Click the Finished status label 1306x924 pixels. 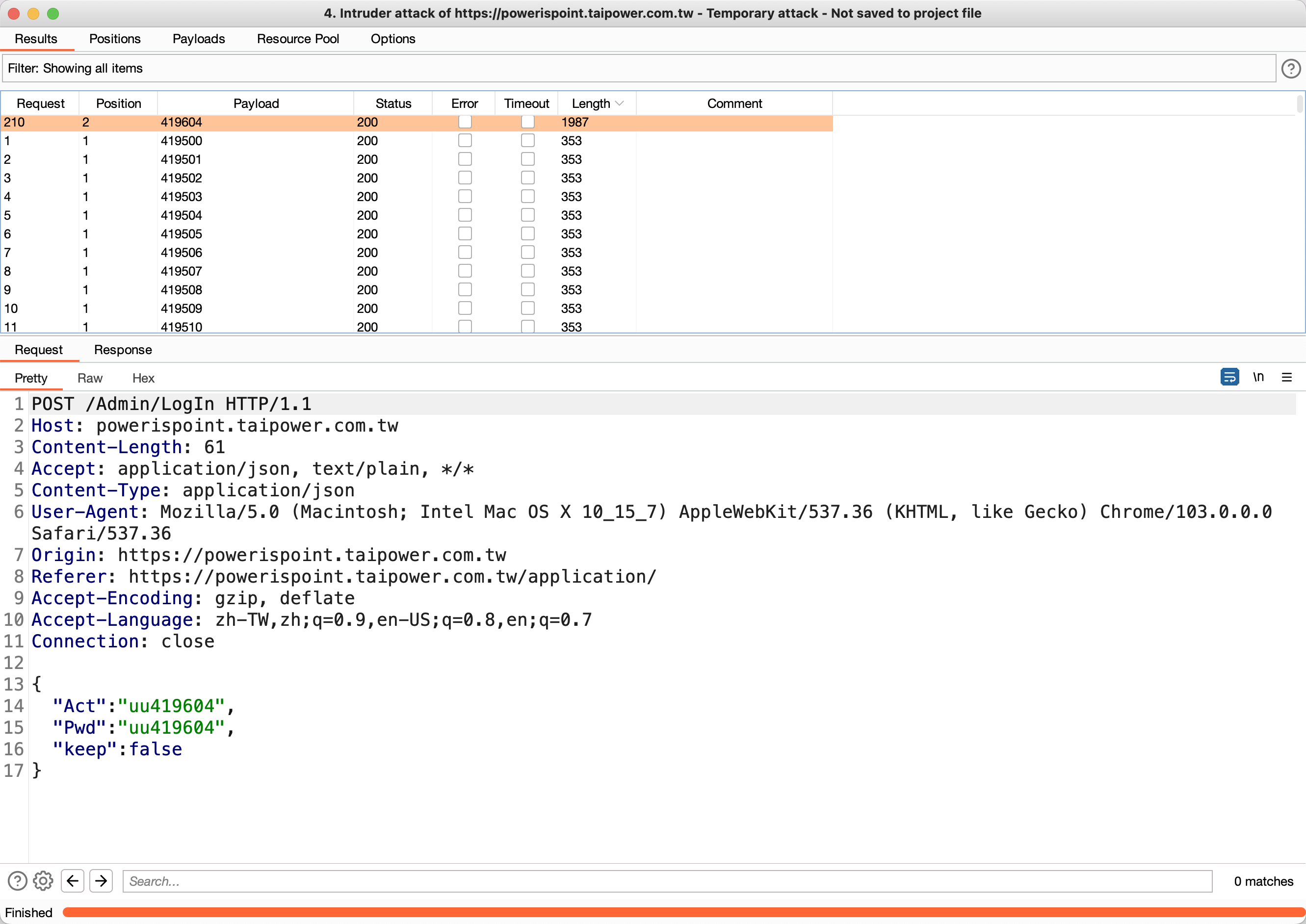28,912
